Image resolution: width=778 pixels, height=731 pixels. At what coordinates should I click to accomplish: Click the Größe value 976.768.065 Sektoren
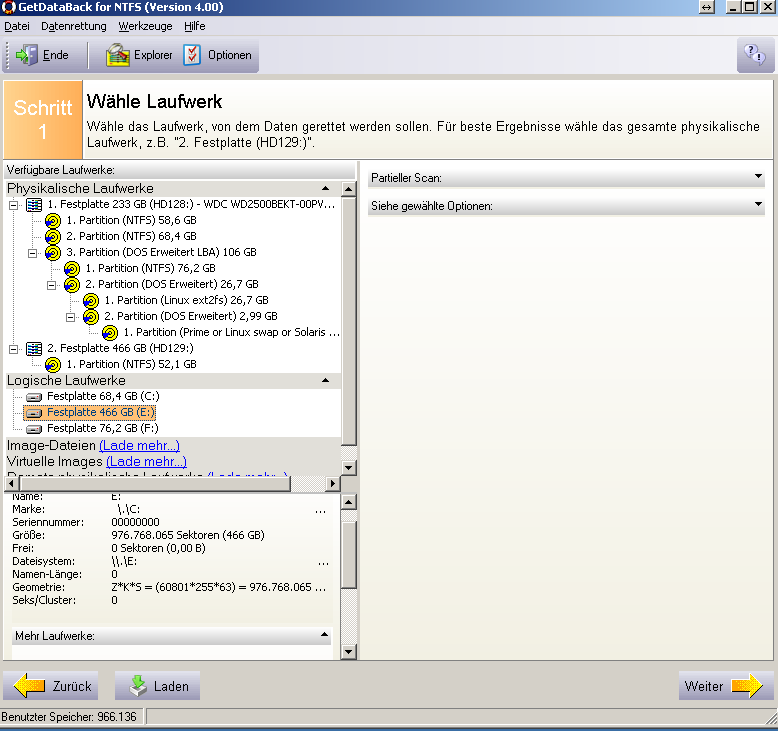188,535
